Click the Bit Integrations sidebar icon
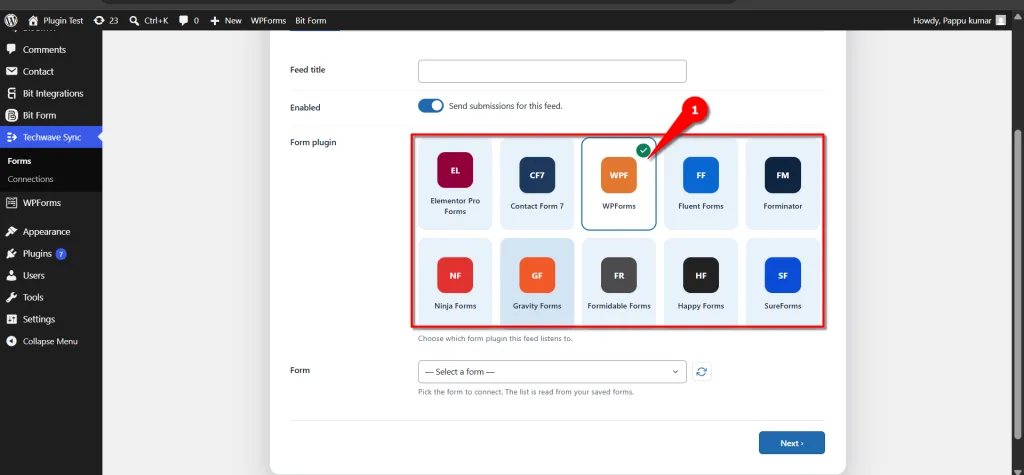 (x=11, y=93)
